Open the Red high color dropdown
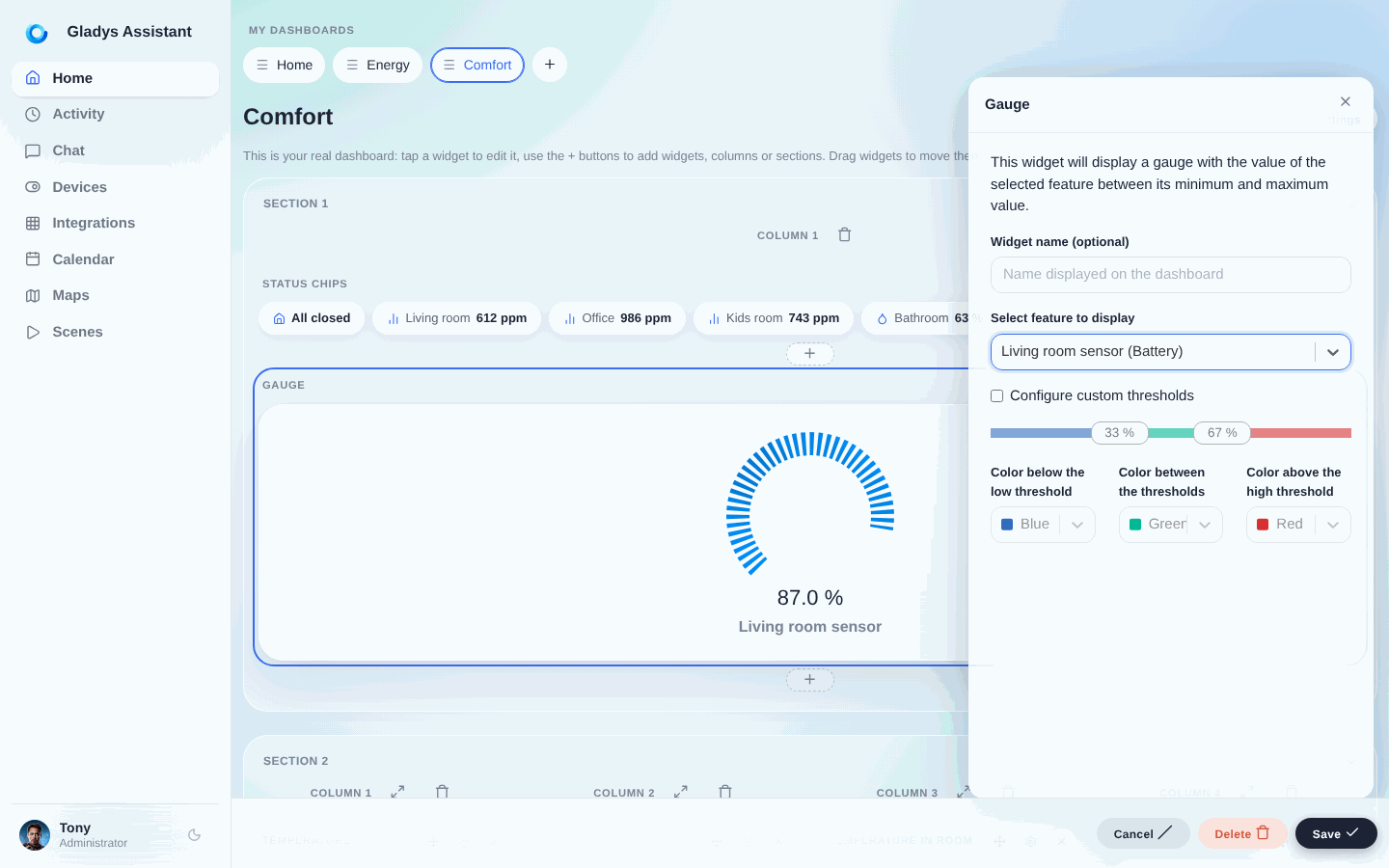1389x868 pixels. [x=1298, y=525]
